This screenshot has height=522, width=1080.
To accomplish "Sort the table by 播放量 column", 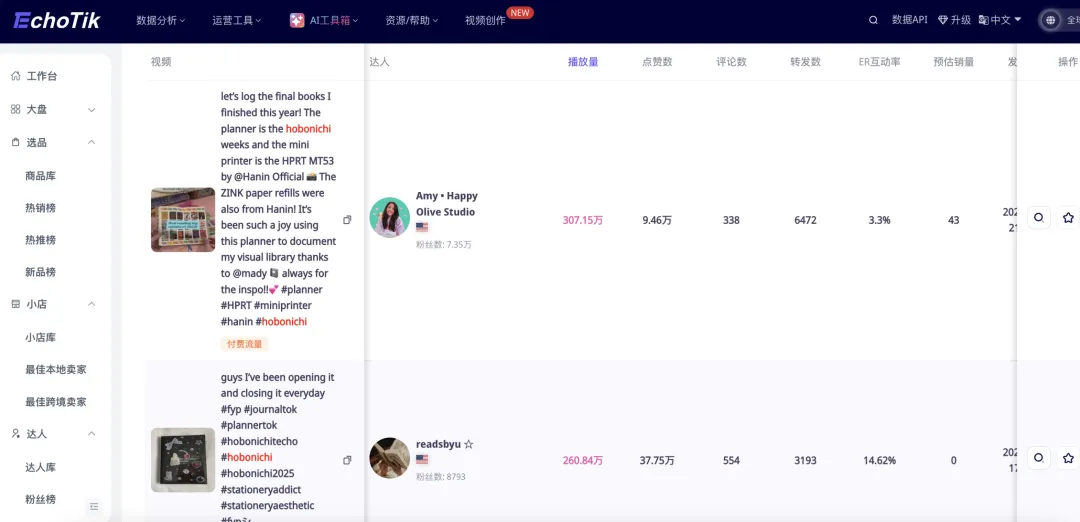I will [583, 62].
